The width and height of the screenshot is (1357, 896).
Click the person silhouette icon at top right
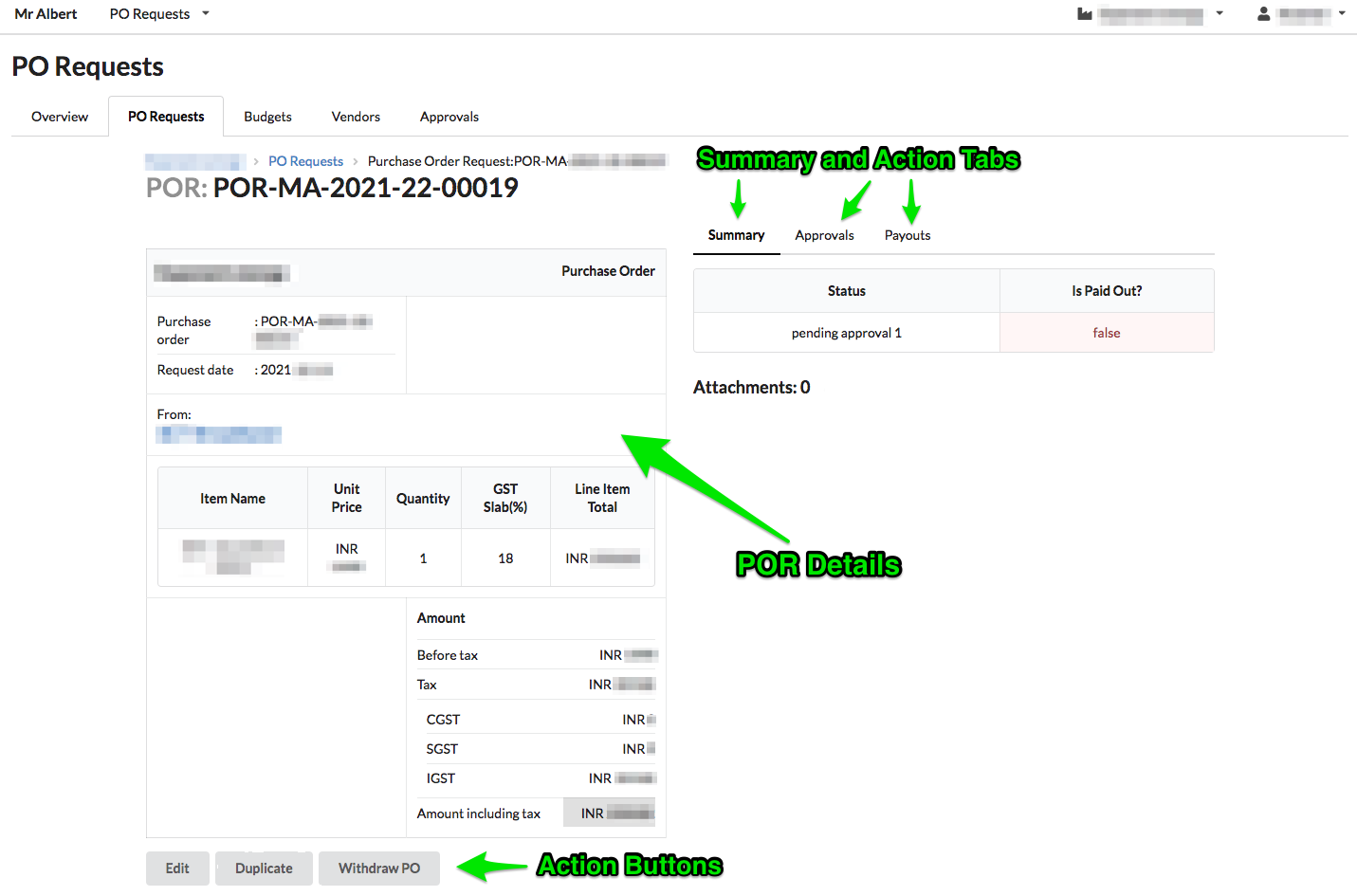[x=1262, y=13]
